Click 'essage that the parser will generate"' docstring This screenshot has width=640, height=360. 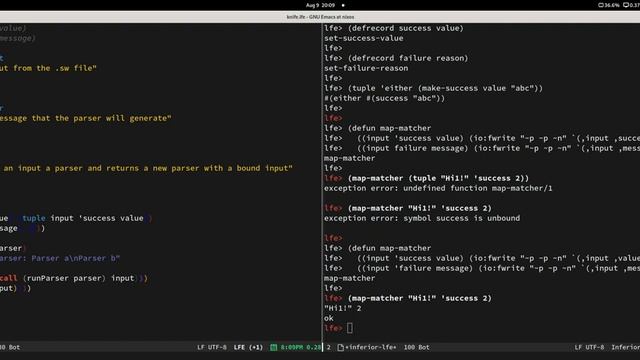tap(86, 118)
